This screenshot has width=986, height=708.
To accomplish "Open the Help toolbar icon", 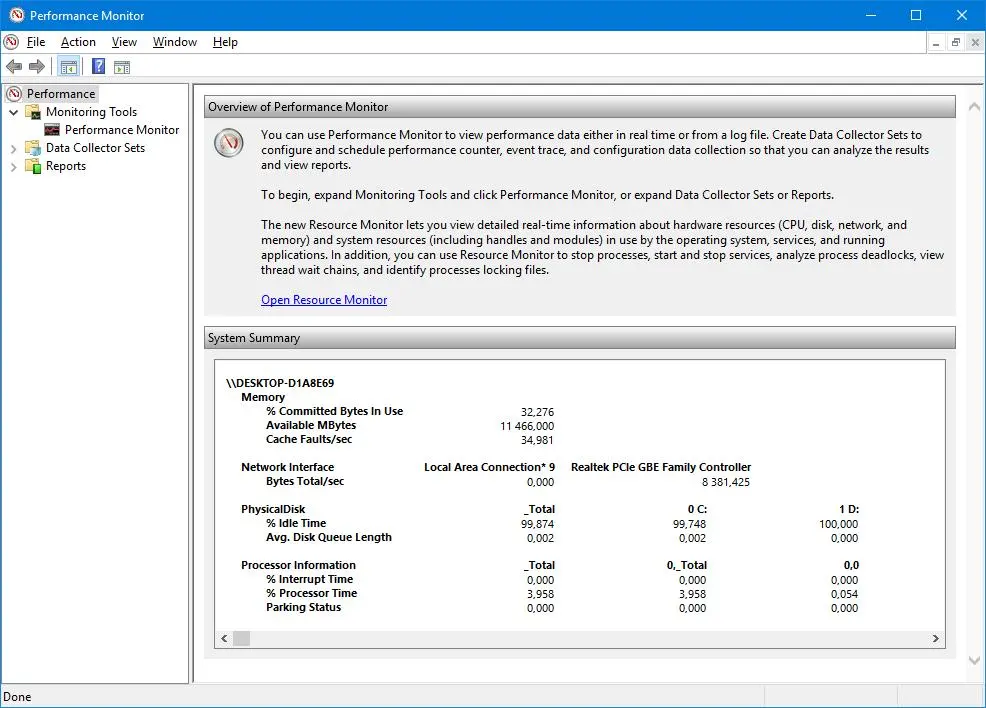I will (x=99, y=67).
